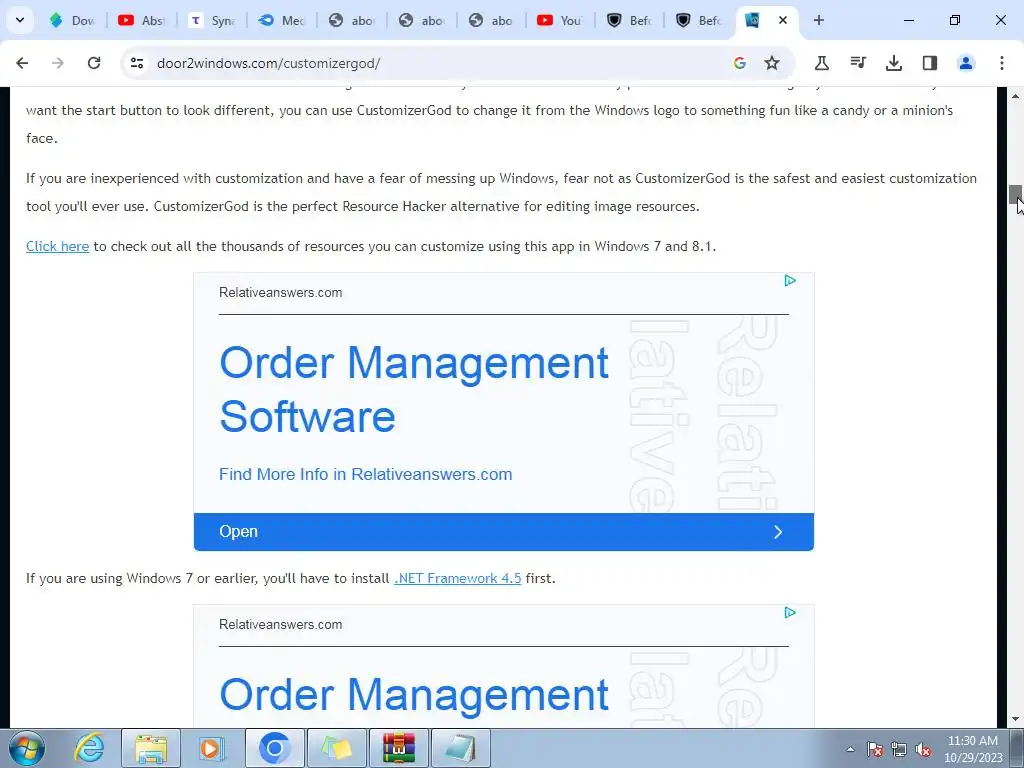Go forward to next page
This screenshot has height=768, width=1024.
click(57, 63)
